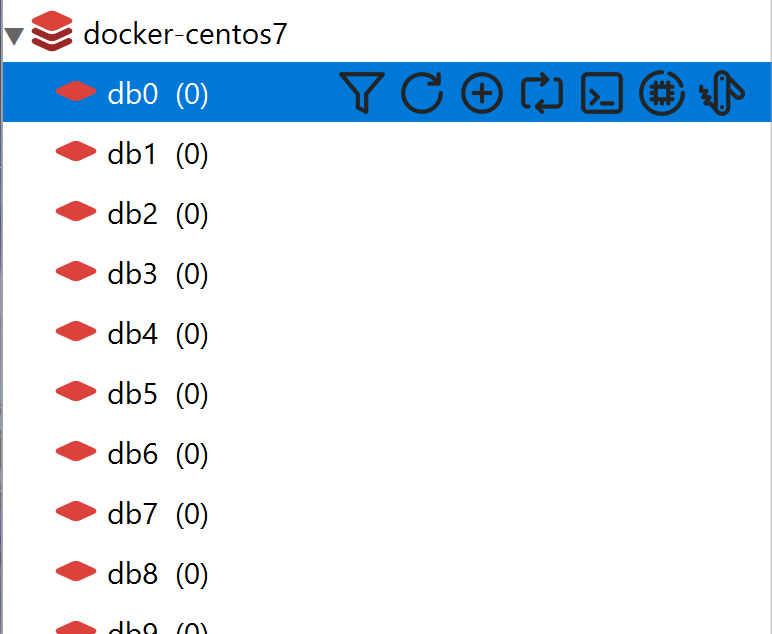Choose database db4

pyautogui.click(x=132, y=334)
